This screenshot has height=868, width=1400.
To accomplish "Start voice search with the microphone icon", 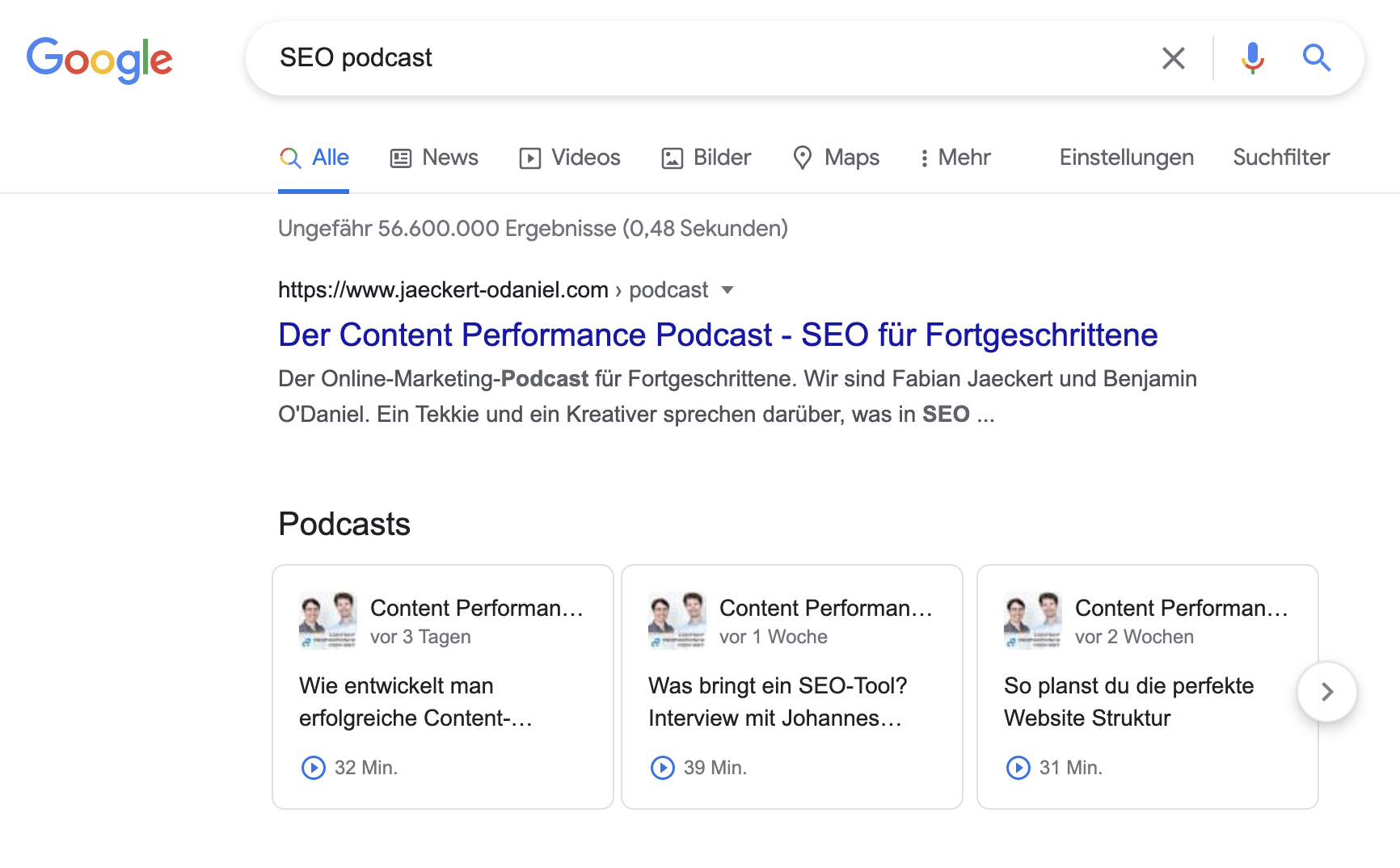I will [1252, 58].
